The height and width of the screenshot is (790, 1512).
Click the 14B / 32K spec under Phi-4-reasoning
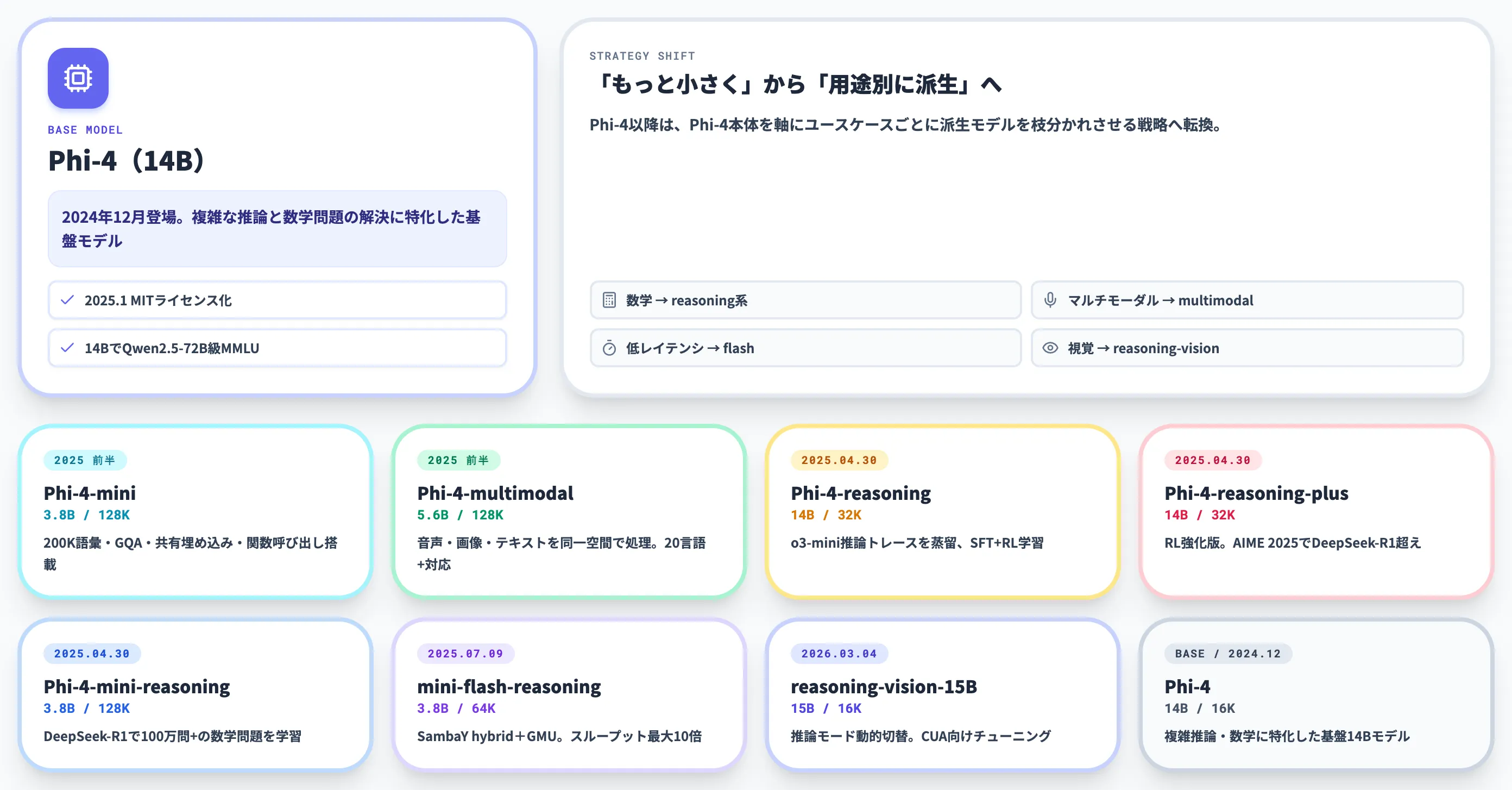click(x=826, y=515)
